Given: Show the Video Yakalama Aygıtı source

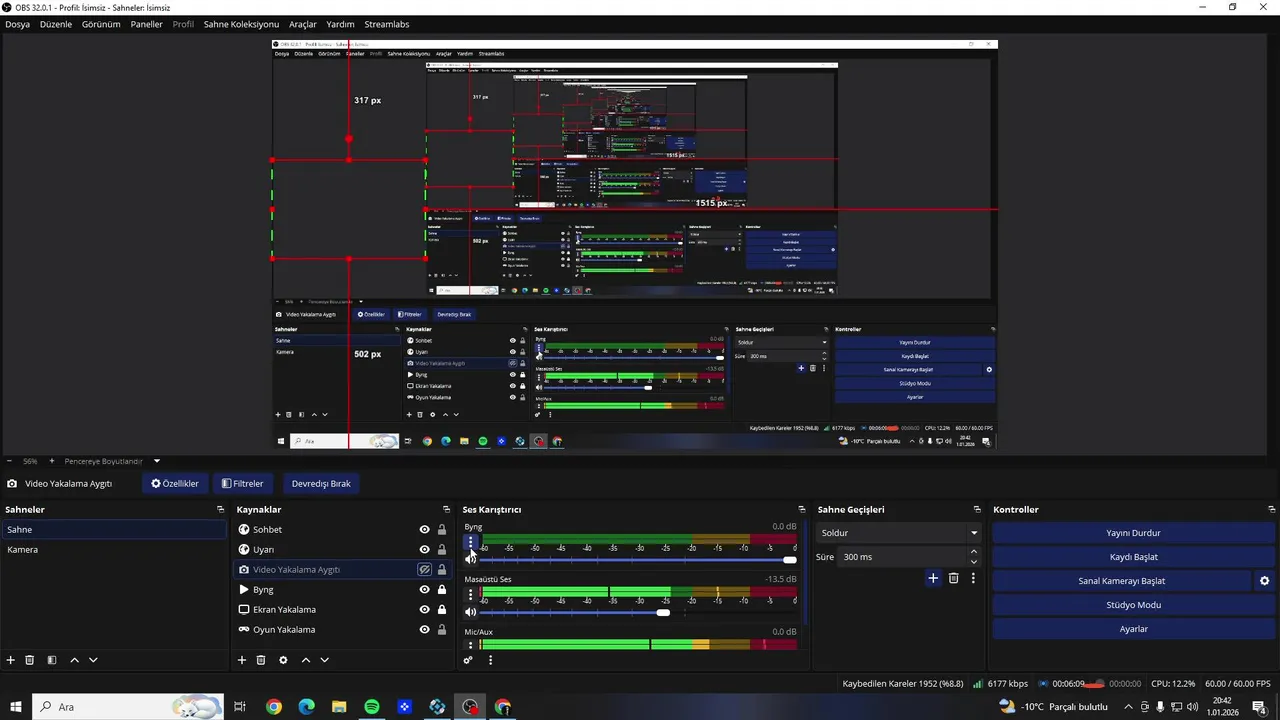Looking at the screenshot, I should tap(424, 570).
